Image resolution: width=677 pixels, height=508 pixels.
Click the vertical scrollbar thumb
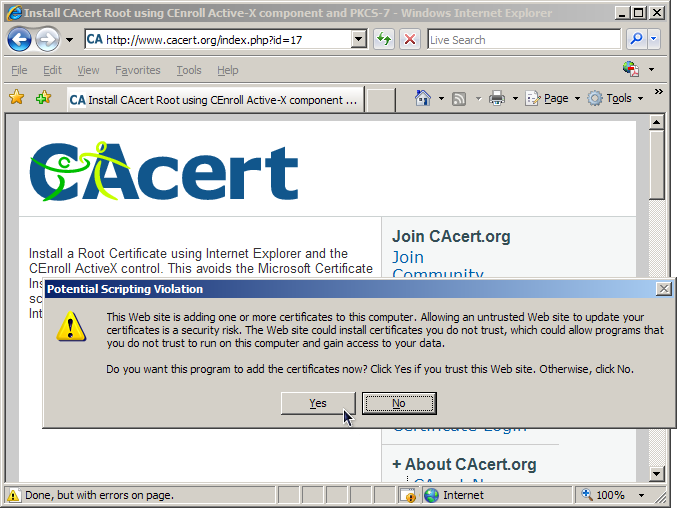click(656, 165)
